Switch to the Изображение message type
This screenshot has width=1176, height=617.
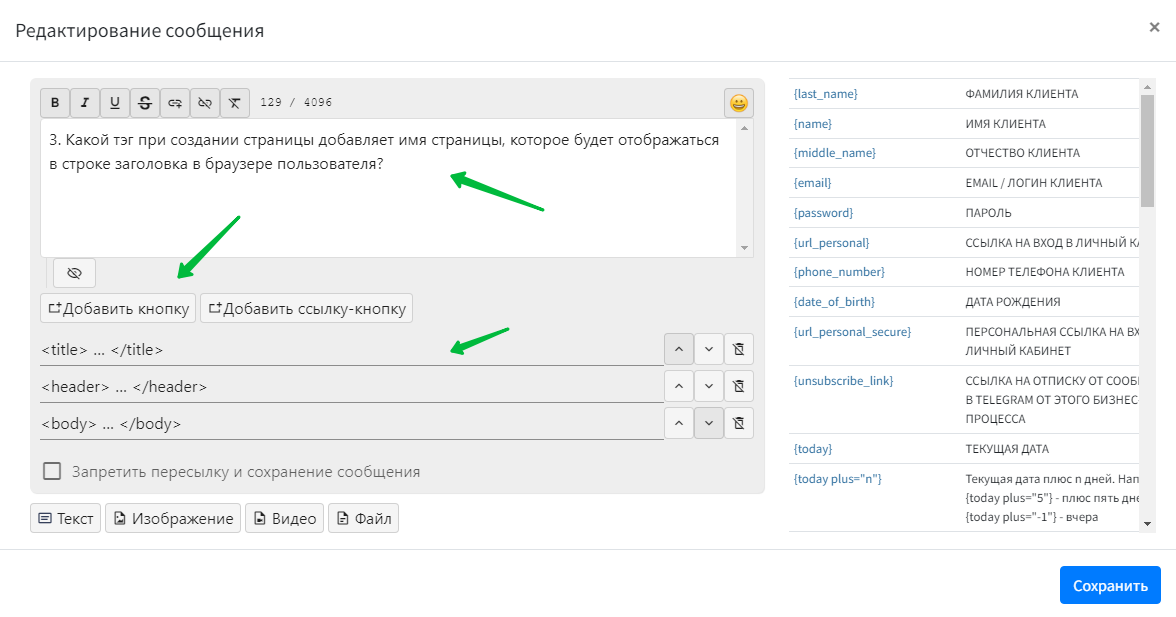coord(173,518)
